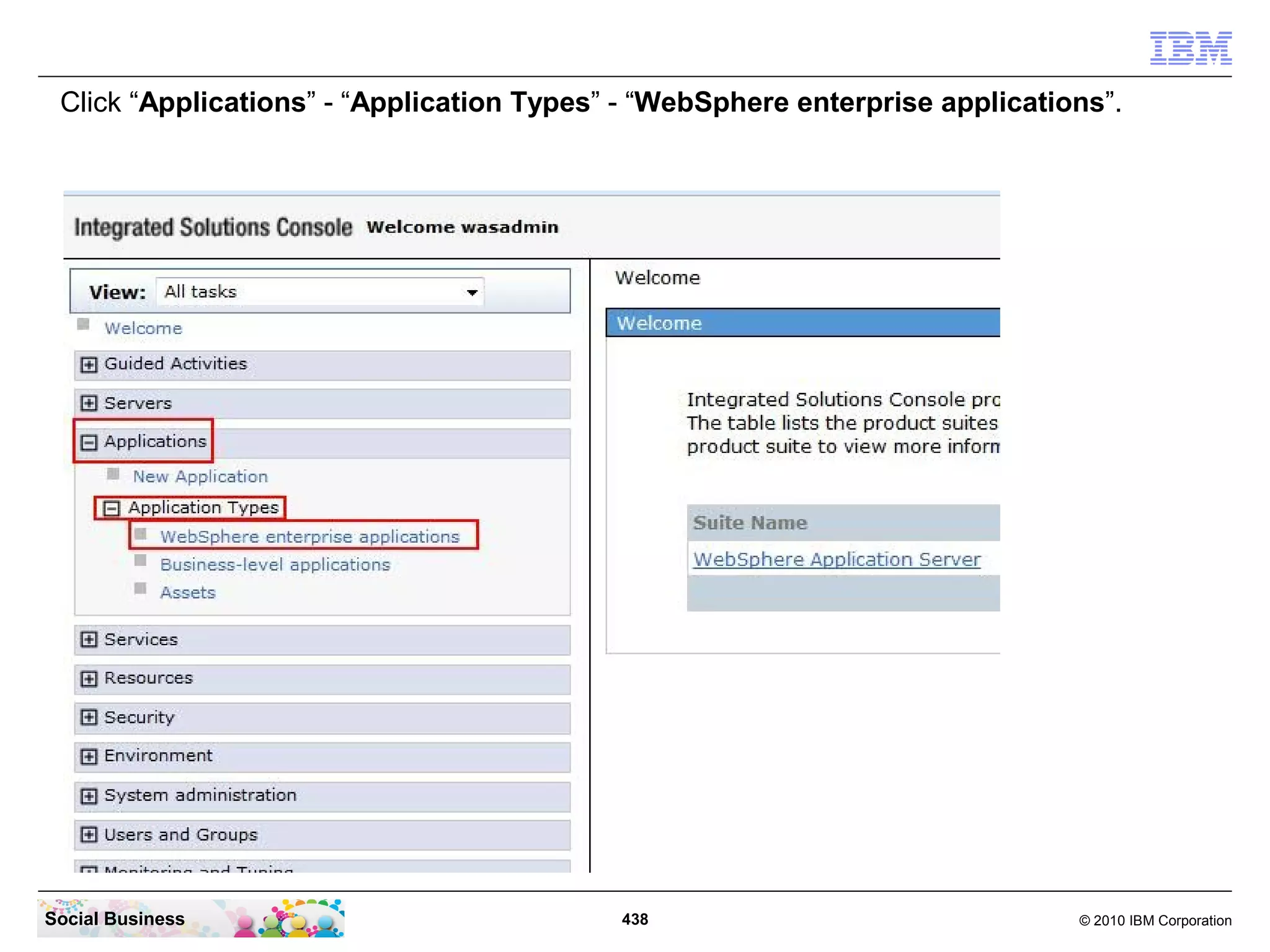Image resolution: width=1270 pixels, height=952 pixels.
Task: Expand System administration plus icon
Action: pos(89,796)
